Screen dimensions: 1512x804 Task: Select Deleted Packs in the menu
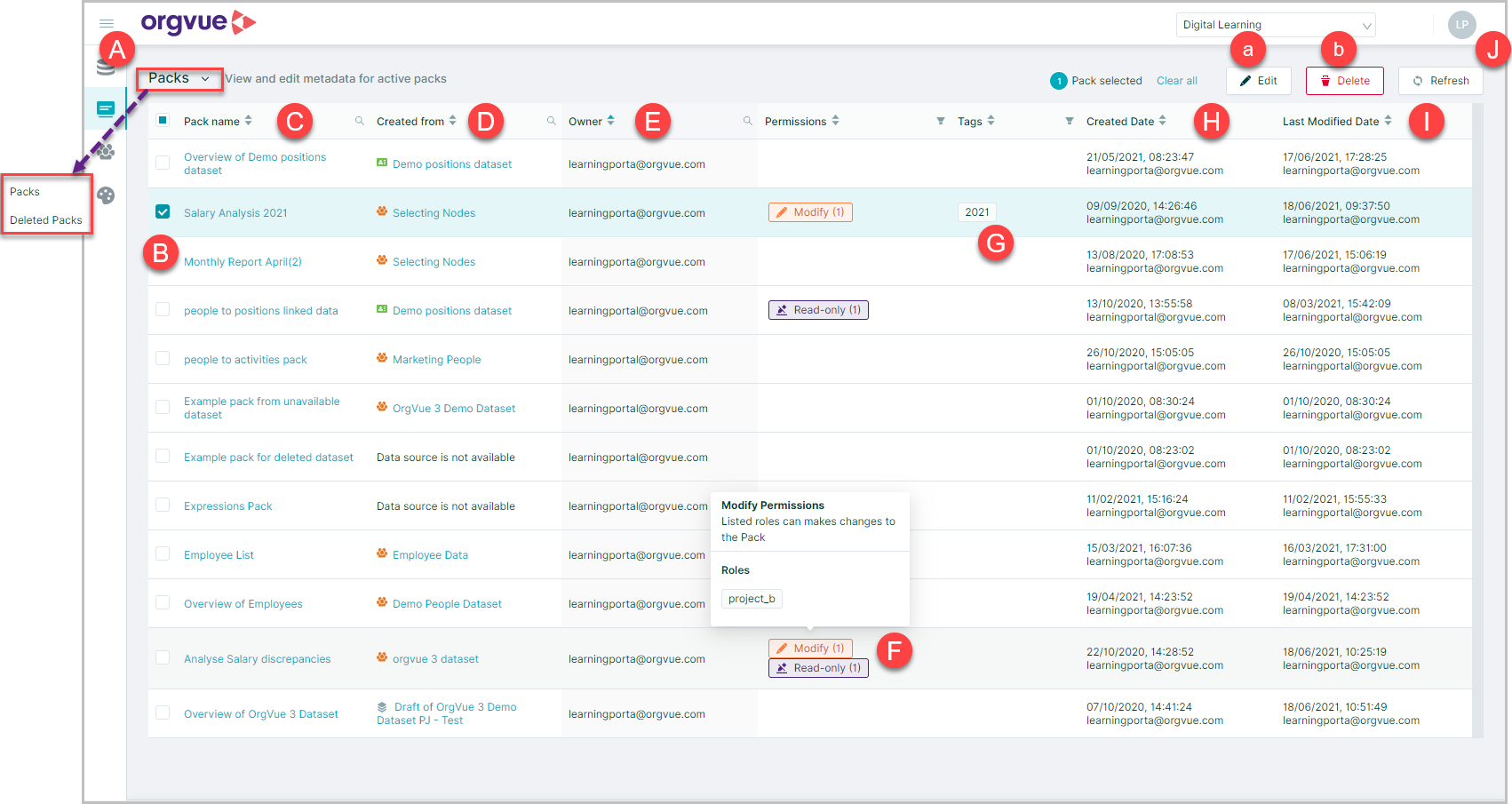[x=46, y=220]
